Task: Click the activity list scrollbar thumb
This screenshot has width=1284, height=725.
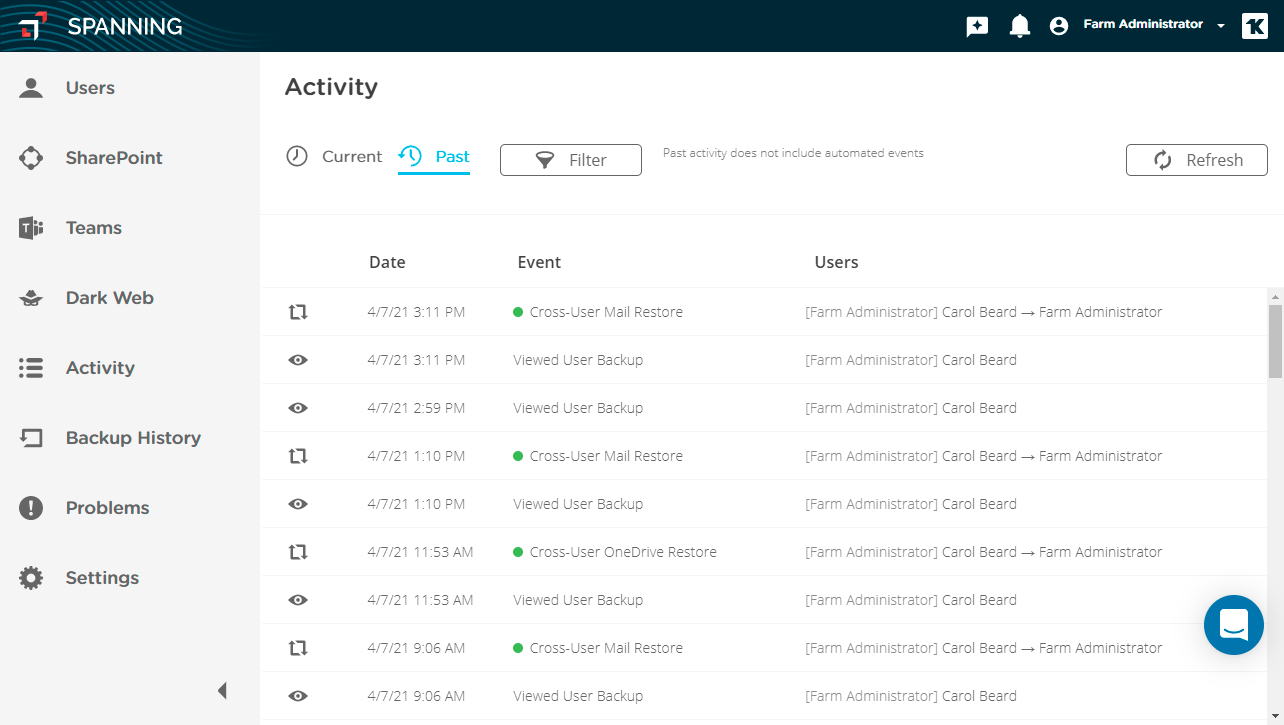Action: coord(1275,341)
